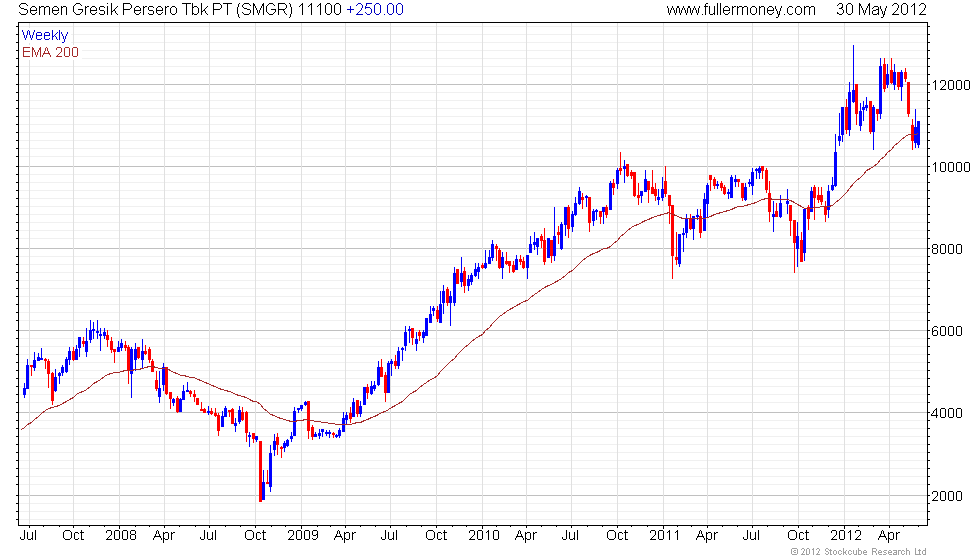This screenshot has width=980, height=560.
Task: Open the www.fullermoney.com link text
Action: coord(741,9)
